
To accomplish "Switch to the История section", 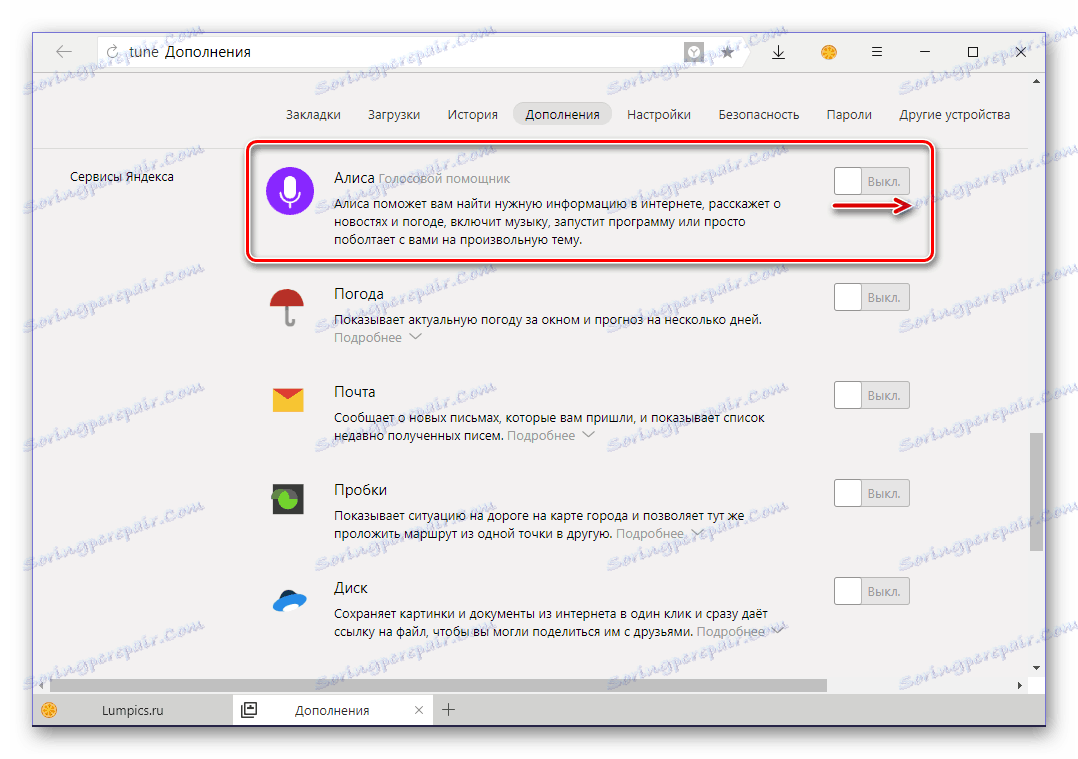I will click(x=472, y=115).
